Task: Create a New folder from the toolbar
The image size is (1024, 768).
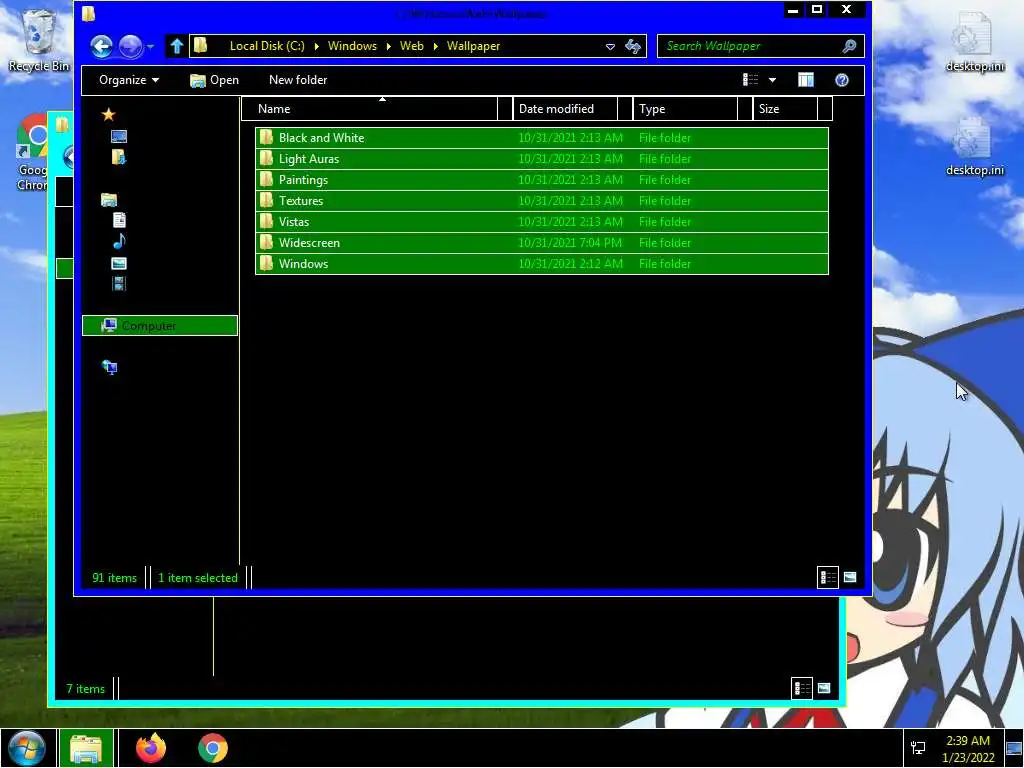Action: point(298,80)
